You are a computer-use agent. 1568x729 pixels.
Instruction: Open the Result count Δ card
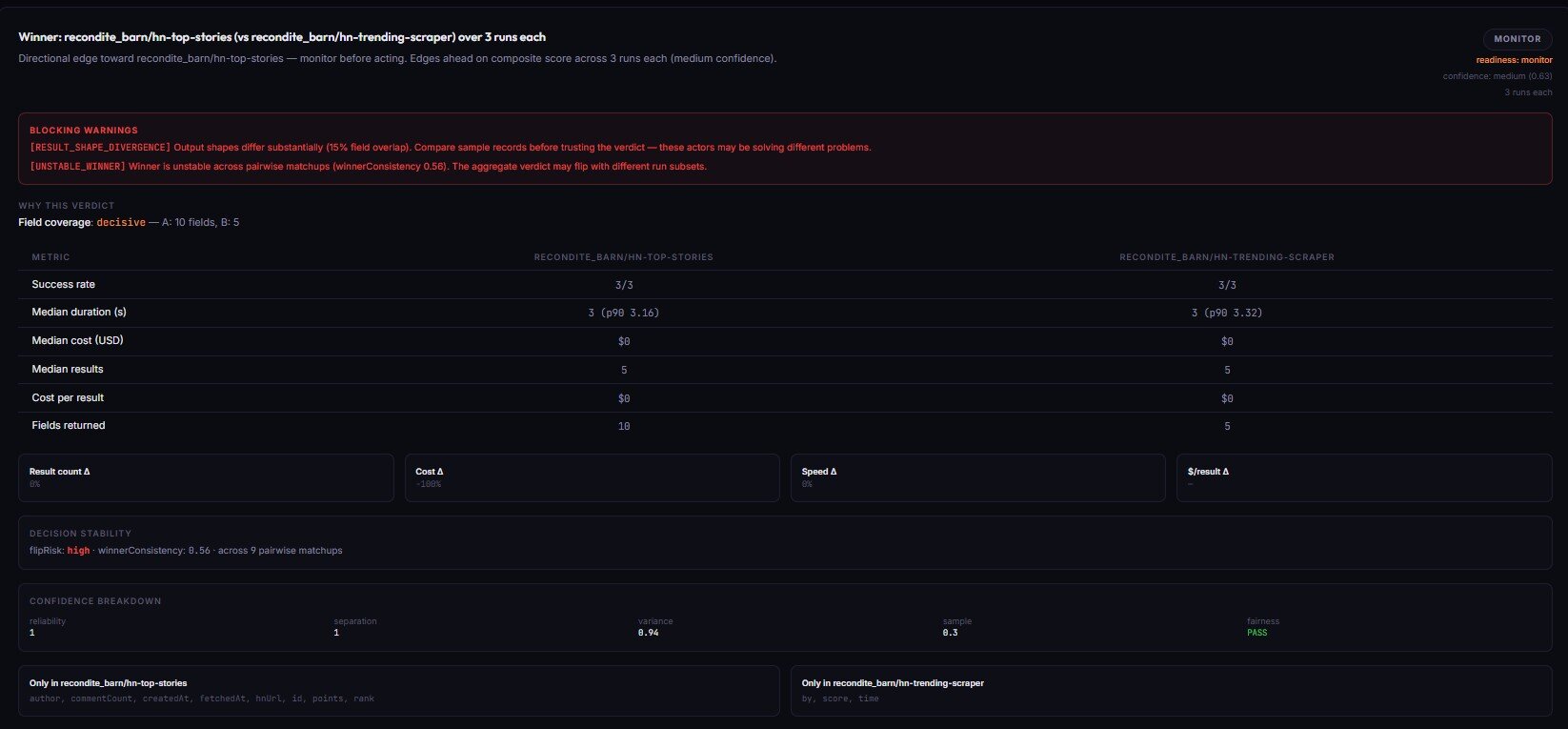coord(206,477)
